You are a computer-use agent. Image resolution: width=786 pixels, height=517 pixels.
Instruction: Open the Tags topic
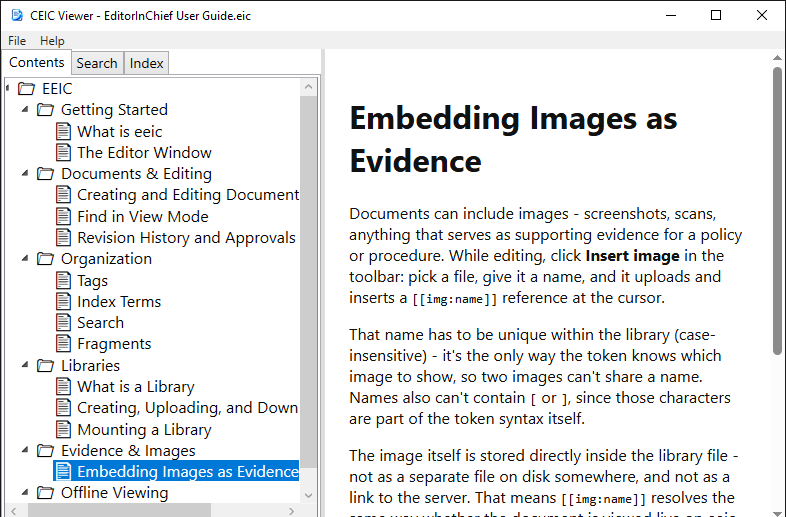(92, 280)
